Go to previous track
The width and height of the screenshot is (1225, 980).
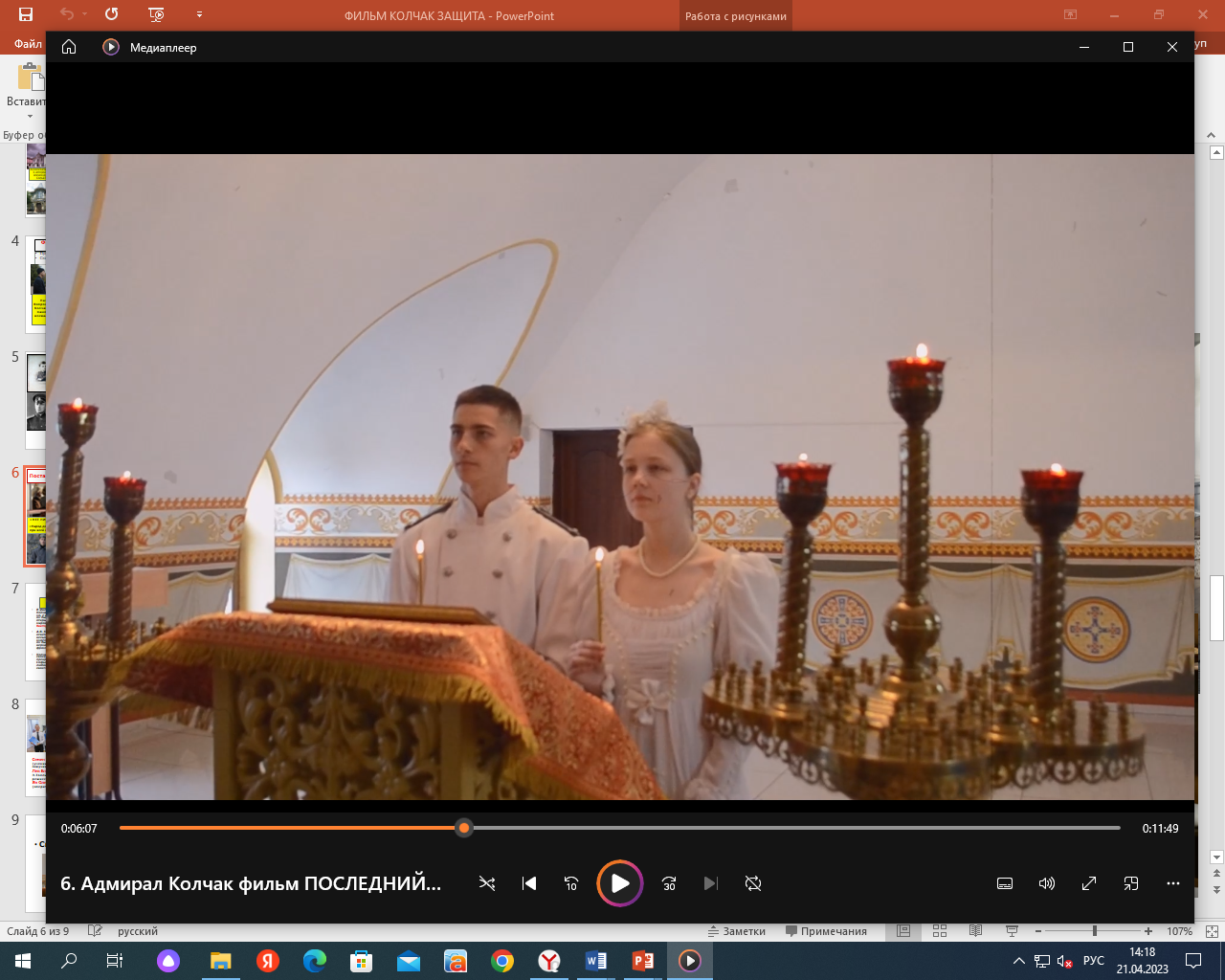pyautogui.click(x=529, y=883)
